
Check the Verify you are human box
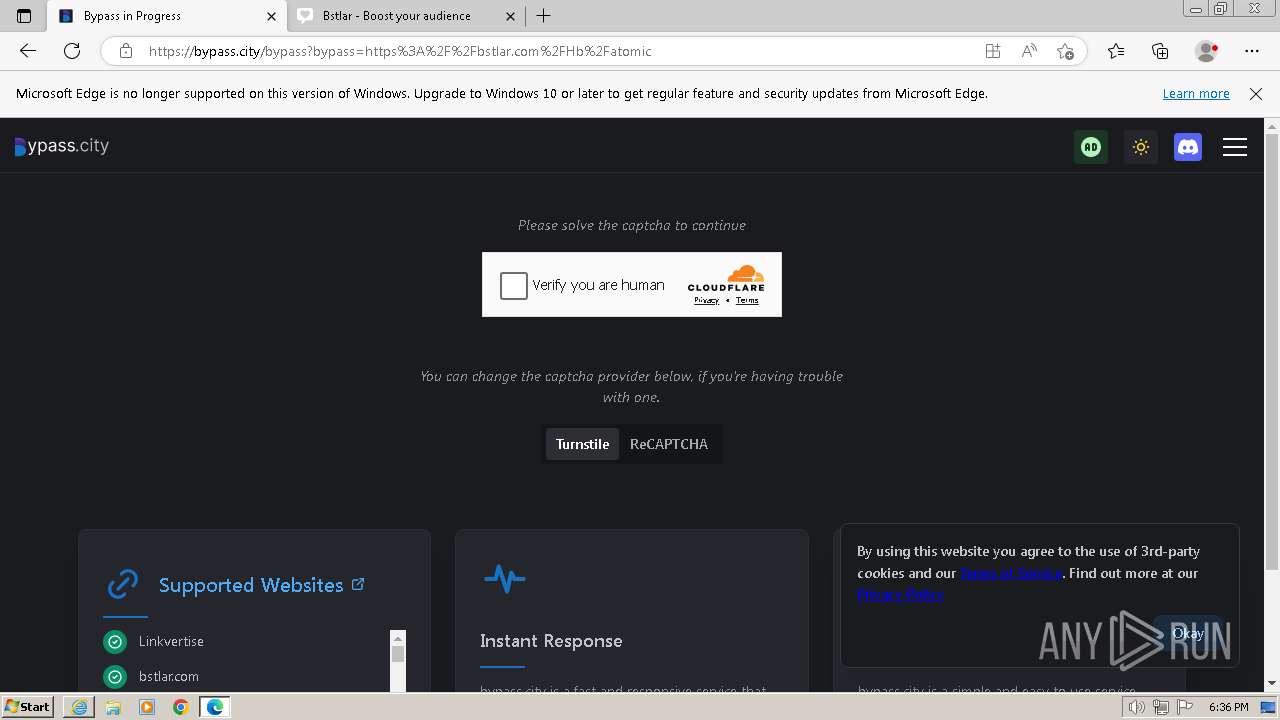click(x=513, y=285)
